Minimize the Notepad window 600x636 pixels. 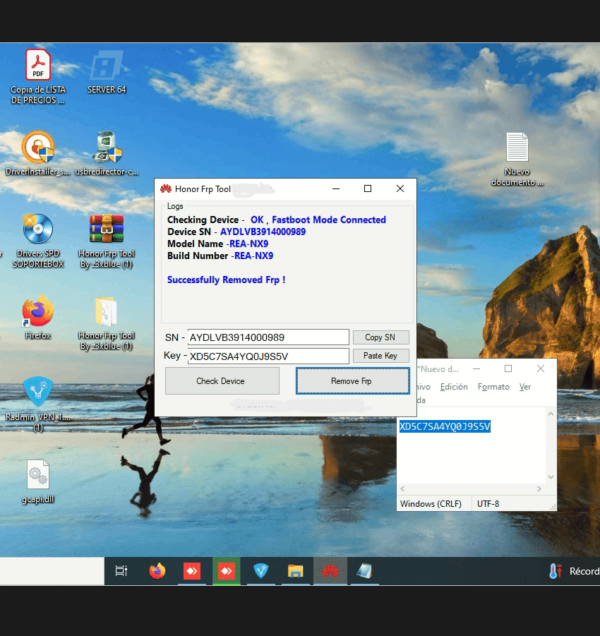(476, 369)
